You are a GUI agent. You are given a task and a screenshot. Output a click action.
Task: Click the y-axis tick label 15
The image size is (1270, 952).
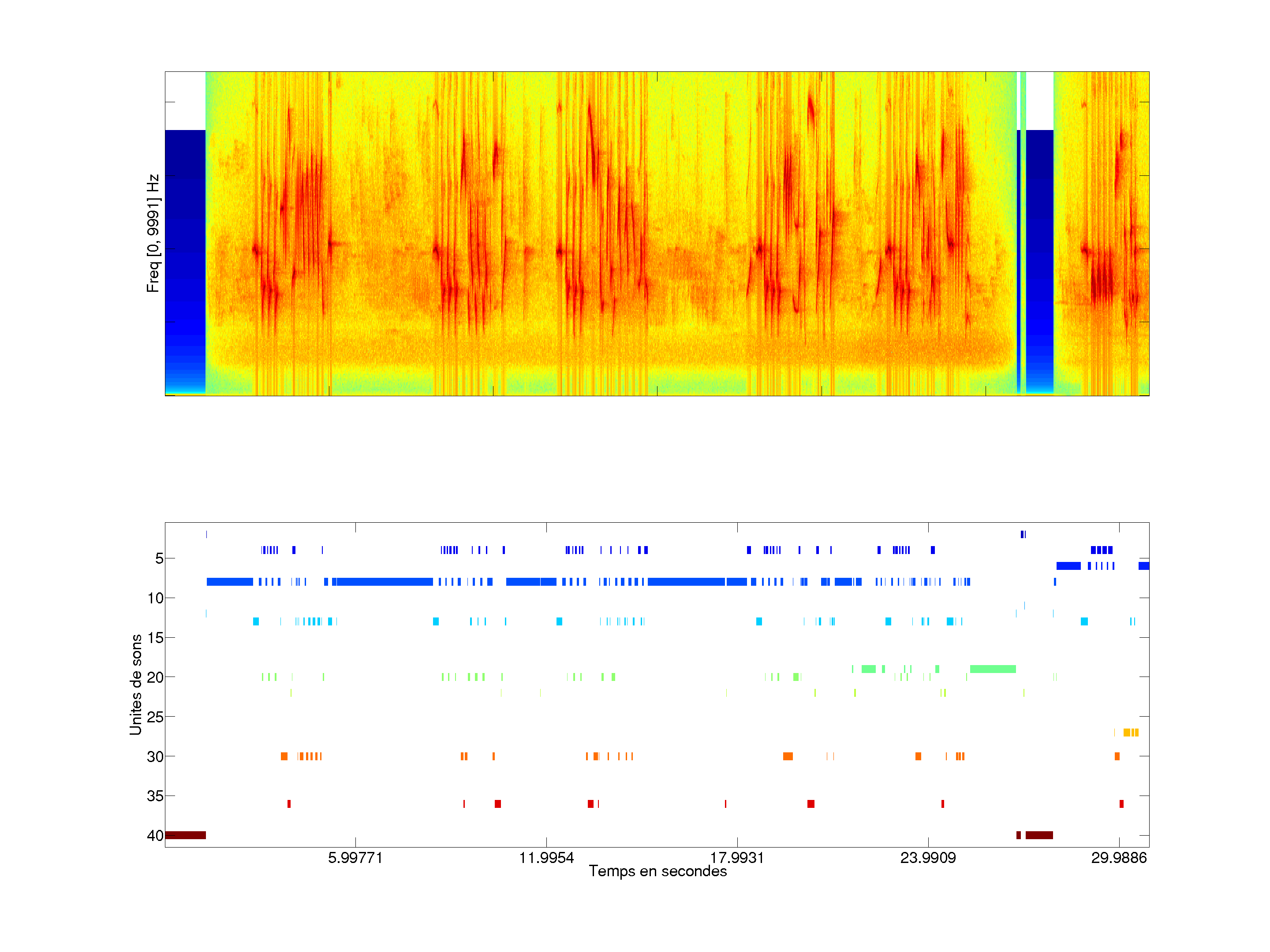pyautogui.click(x=155, y=638)
